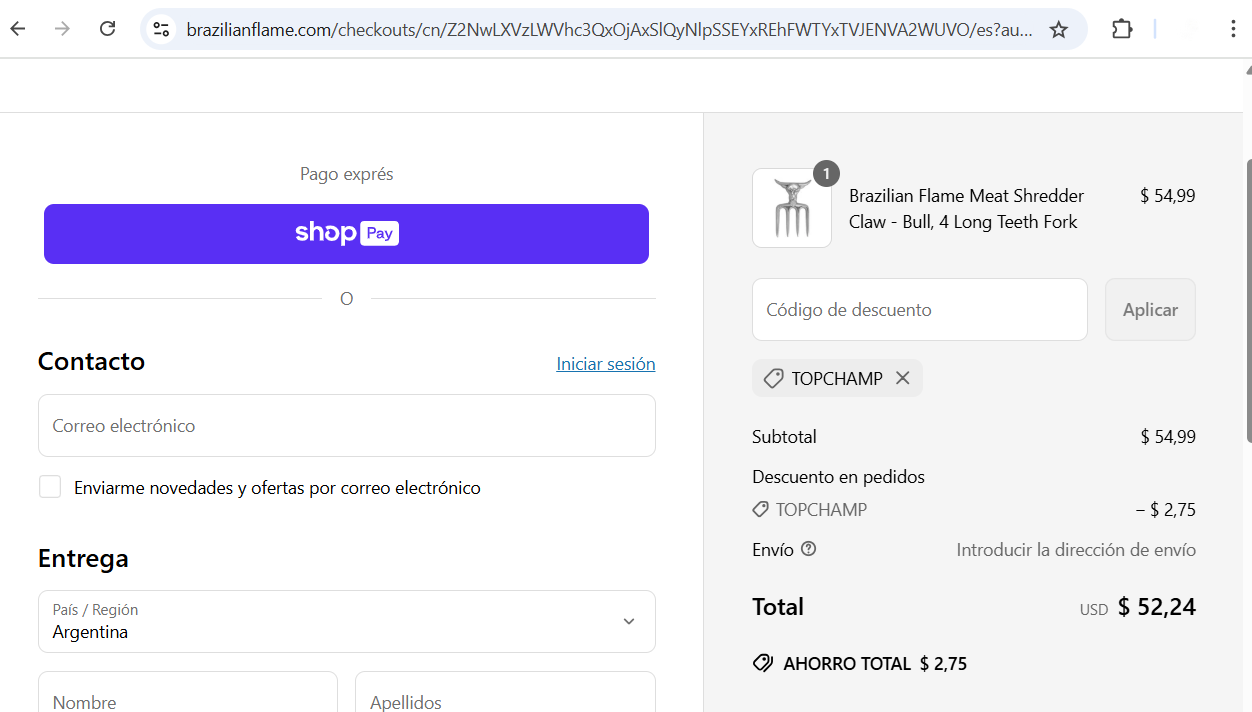Image resolution: width=1252 pixels, height=712 pixels.
Task: Focus the Correo electrónico field
Action: click(x=347, y=425)
